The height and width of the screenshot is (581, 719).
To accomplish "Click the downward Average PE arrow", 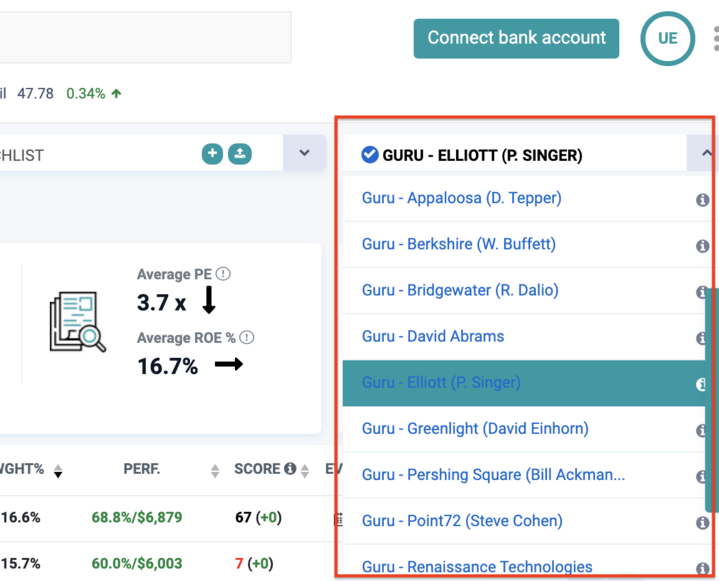I will pyautogui.click(x=209, y=300).
